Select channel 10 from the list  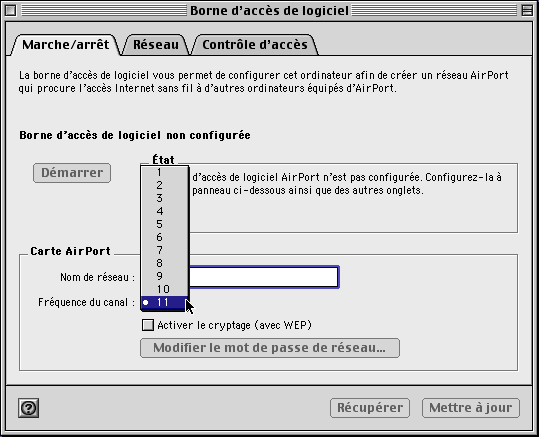[x=165, y=289]
